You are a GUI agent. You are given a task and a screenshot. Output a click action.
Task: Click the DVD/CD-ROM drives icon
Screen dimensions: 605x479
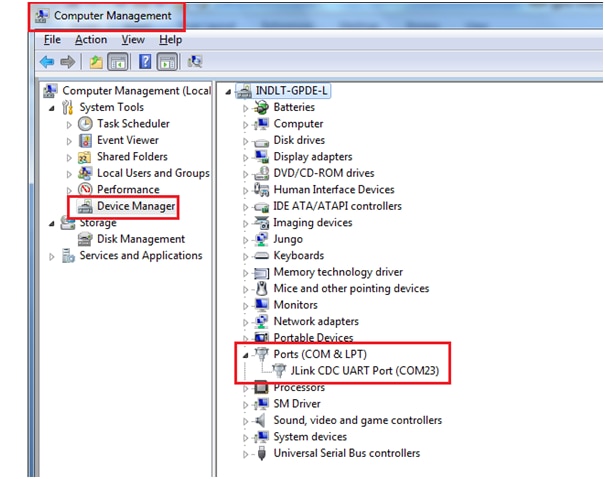261,173
